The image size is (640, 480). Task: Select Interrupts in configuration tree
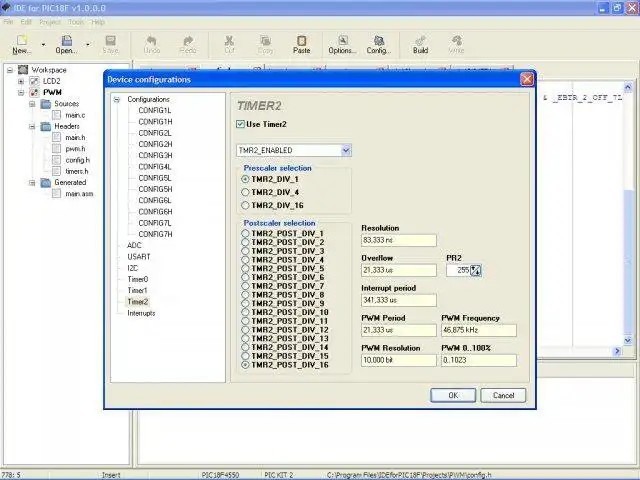(141, 313)
